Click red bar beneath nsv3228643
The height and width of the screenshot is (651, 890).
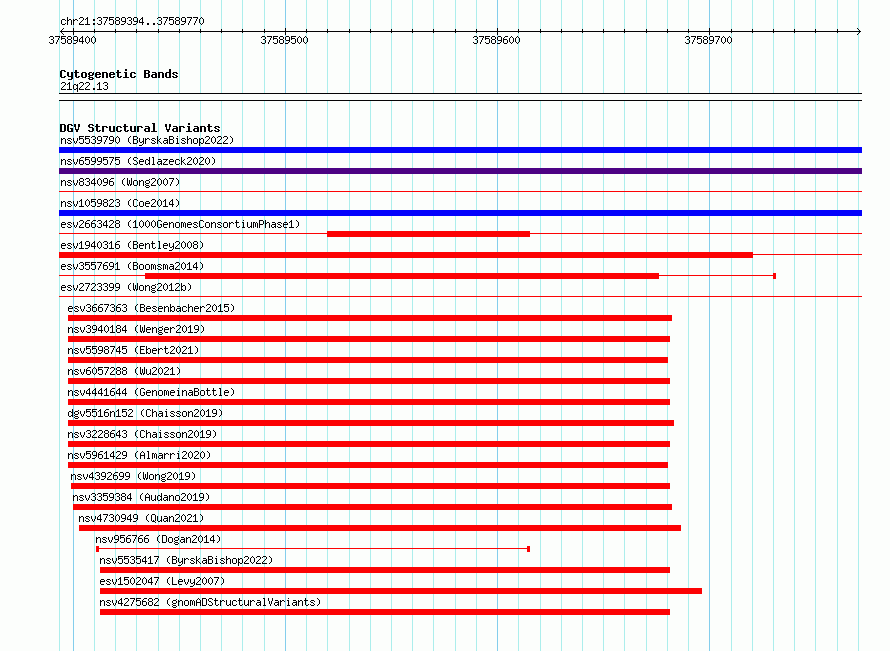click(369, 444)
